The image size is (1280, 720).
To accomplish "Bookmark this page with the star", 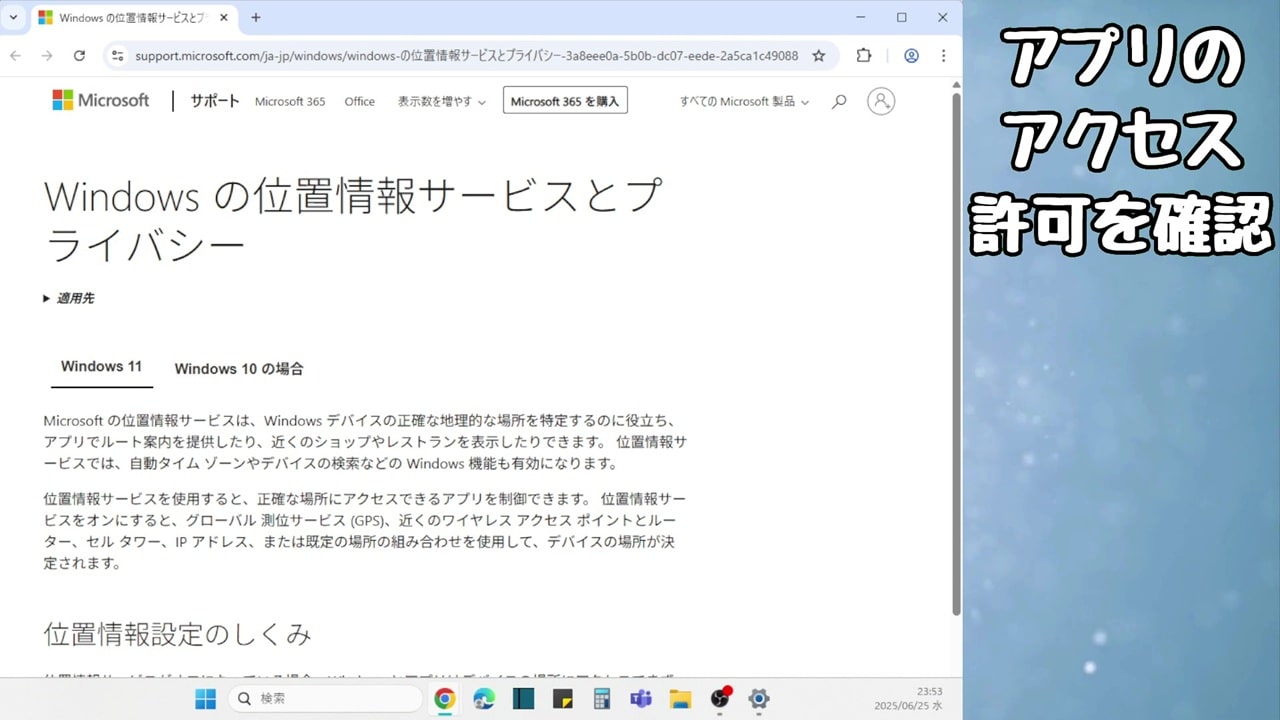I will tap(819, 56).
